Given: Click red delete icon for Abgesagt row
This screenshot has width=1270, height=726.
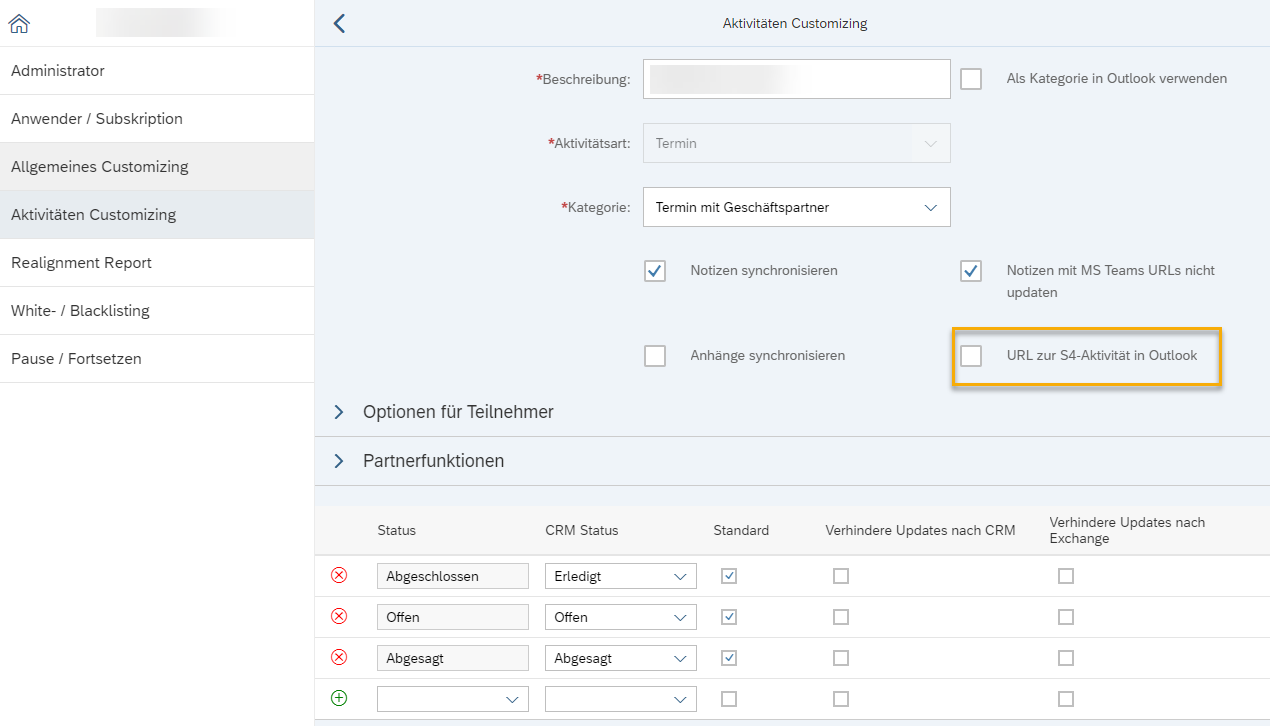Looking at the screenshot, I should tap(339, 657).
